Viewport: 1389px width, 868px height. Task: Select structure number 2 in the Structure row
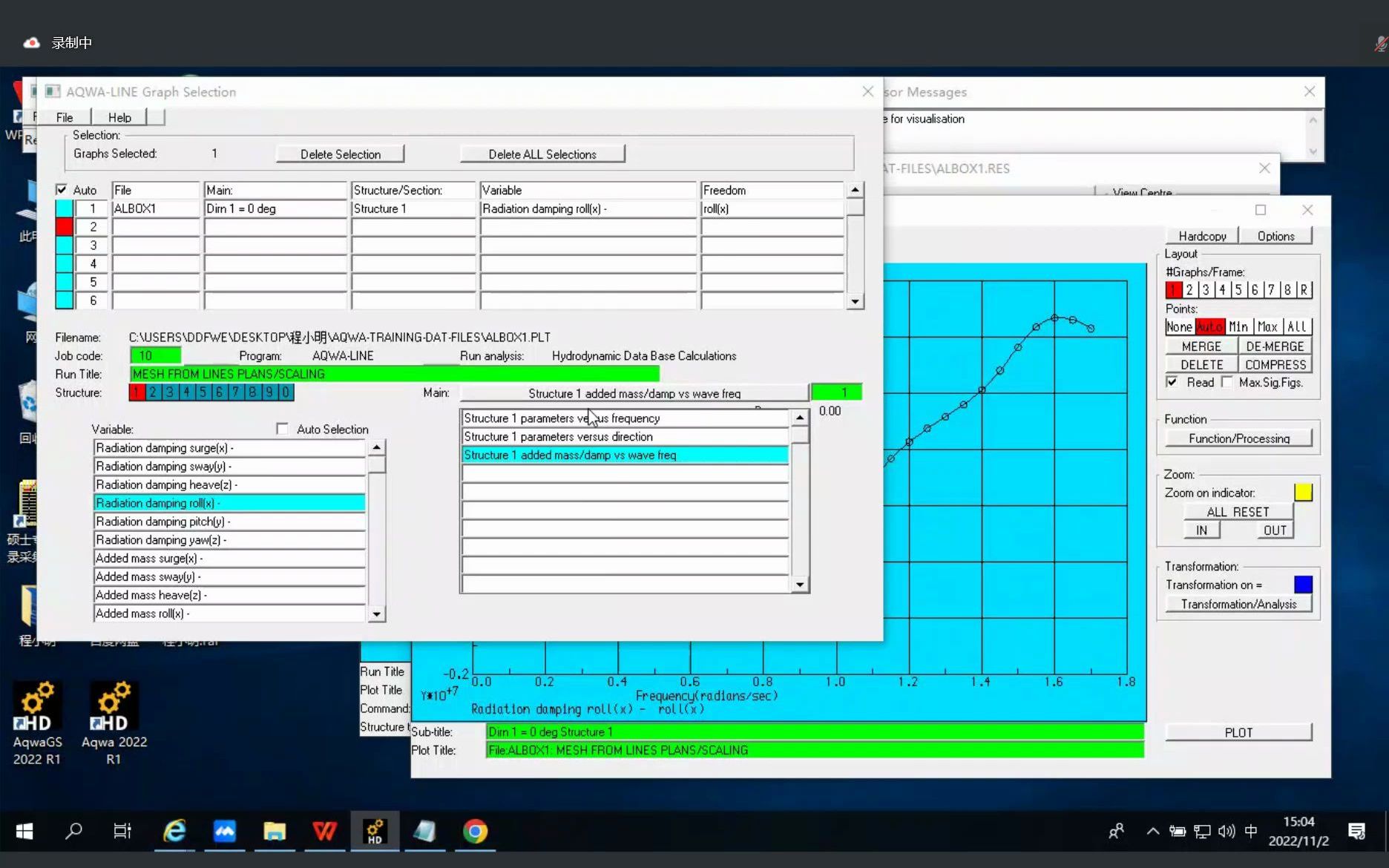153,392
